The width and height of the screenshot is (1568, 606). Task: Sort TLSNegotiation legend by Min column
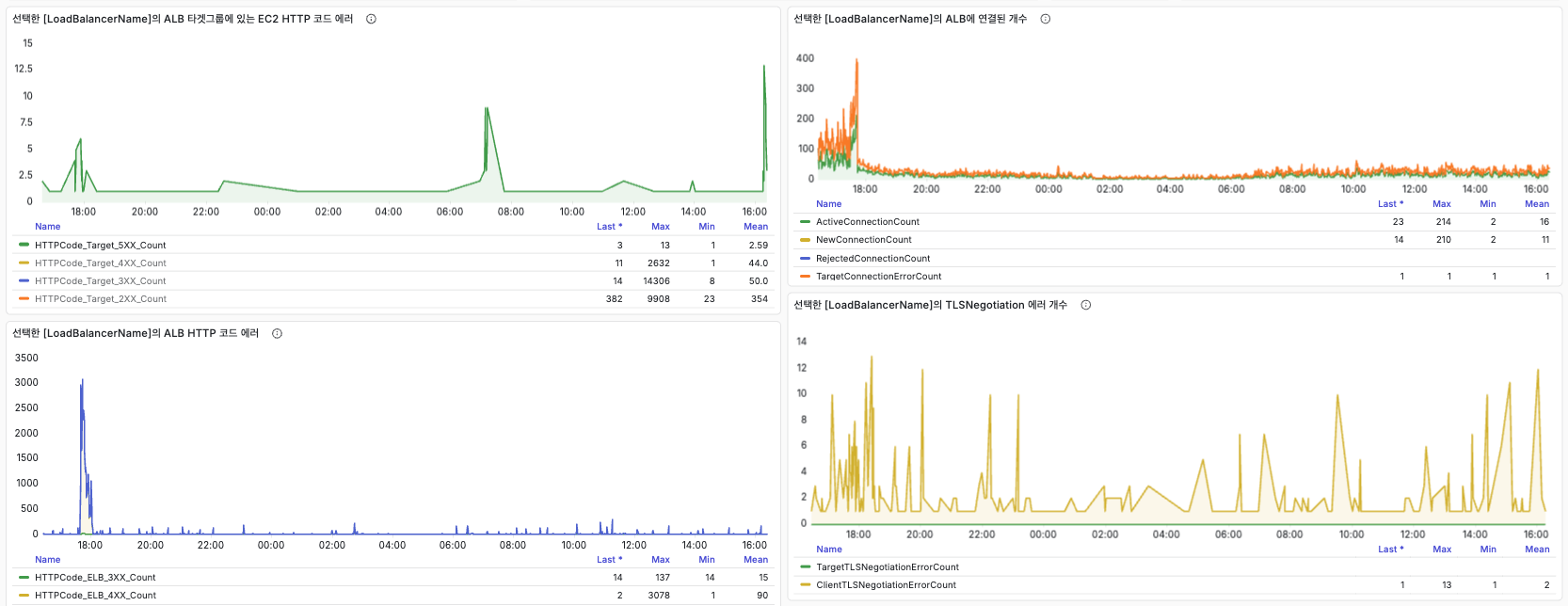point(1487,550)
